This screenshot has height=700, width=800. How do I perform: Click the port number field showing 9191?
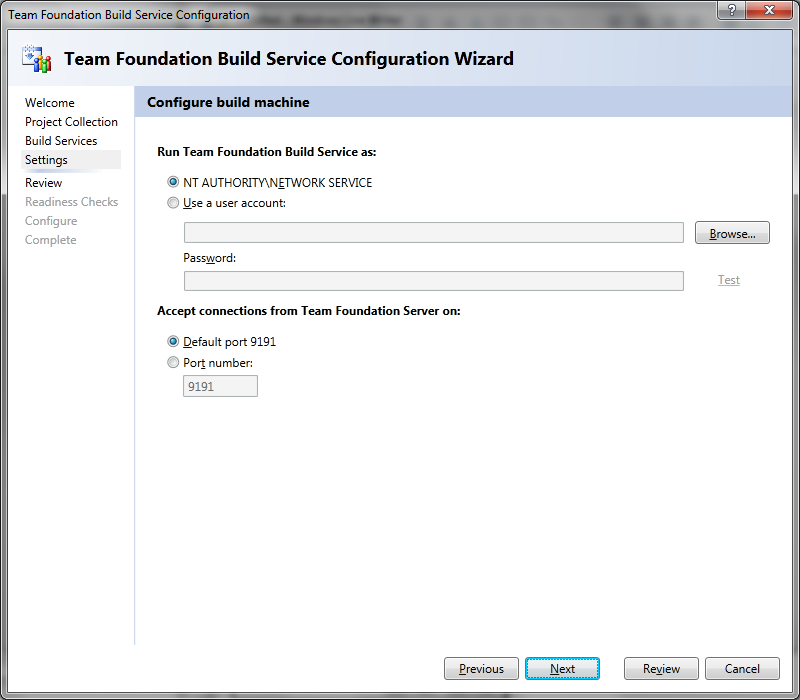click(x=220, y=386)
